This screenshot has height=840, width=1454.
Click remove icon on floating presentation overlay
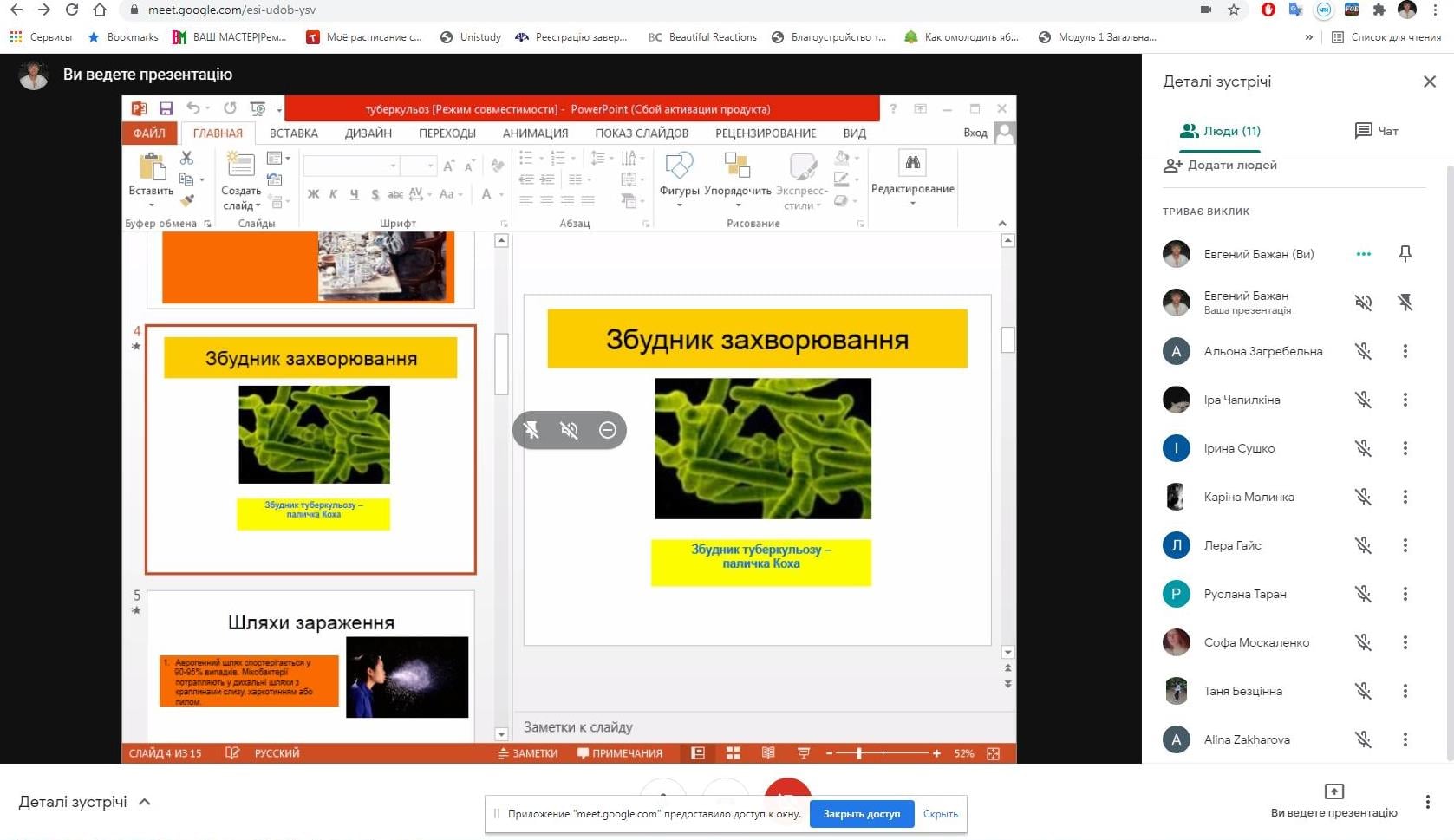(607, 430)
